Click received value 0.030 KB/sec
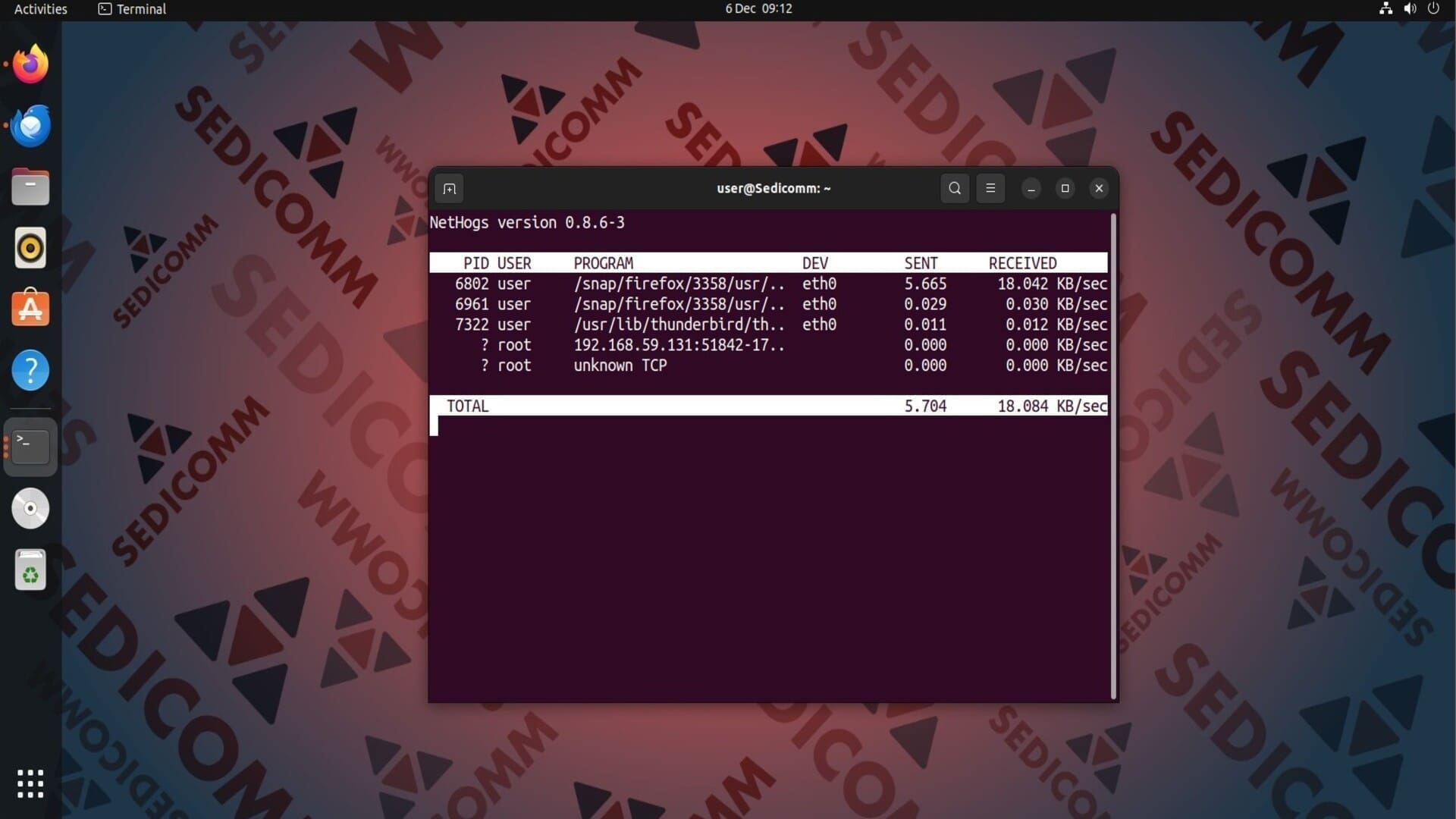The width and height of the screenshot is (1456, 819). point(1056,304)
